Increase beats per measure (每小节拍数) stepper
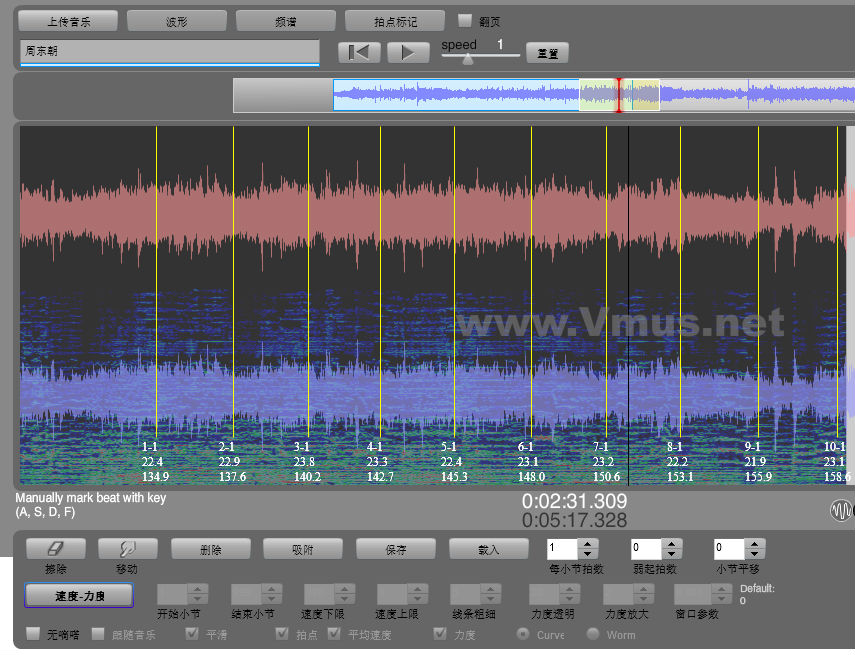Screen dimensions: 855x655 point(588,543)
